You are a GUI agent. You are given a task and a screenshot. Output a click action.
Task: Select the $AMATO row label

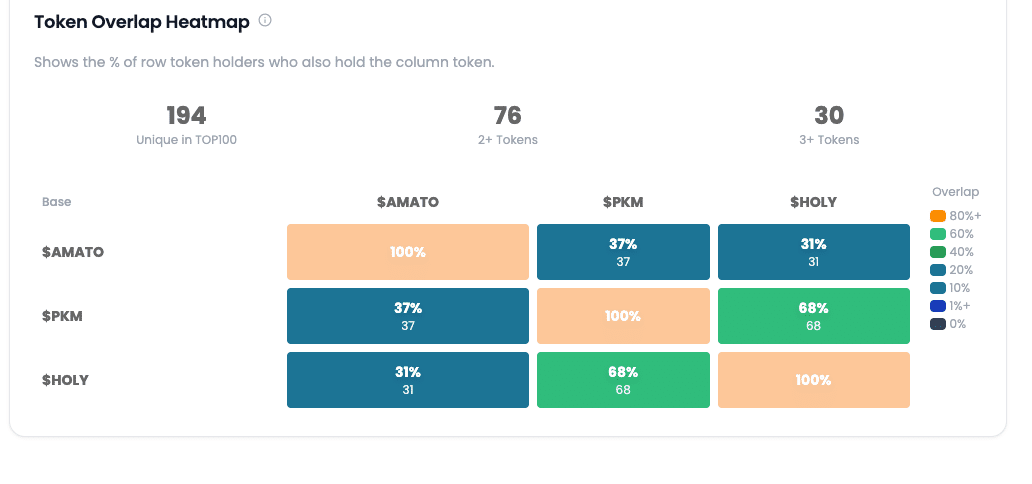[73, 252]
